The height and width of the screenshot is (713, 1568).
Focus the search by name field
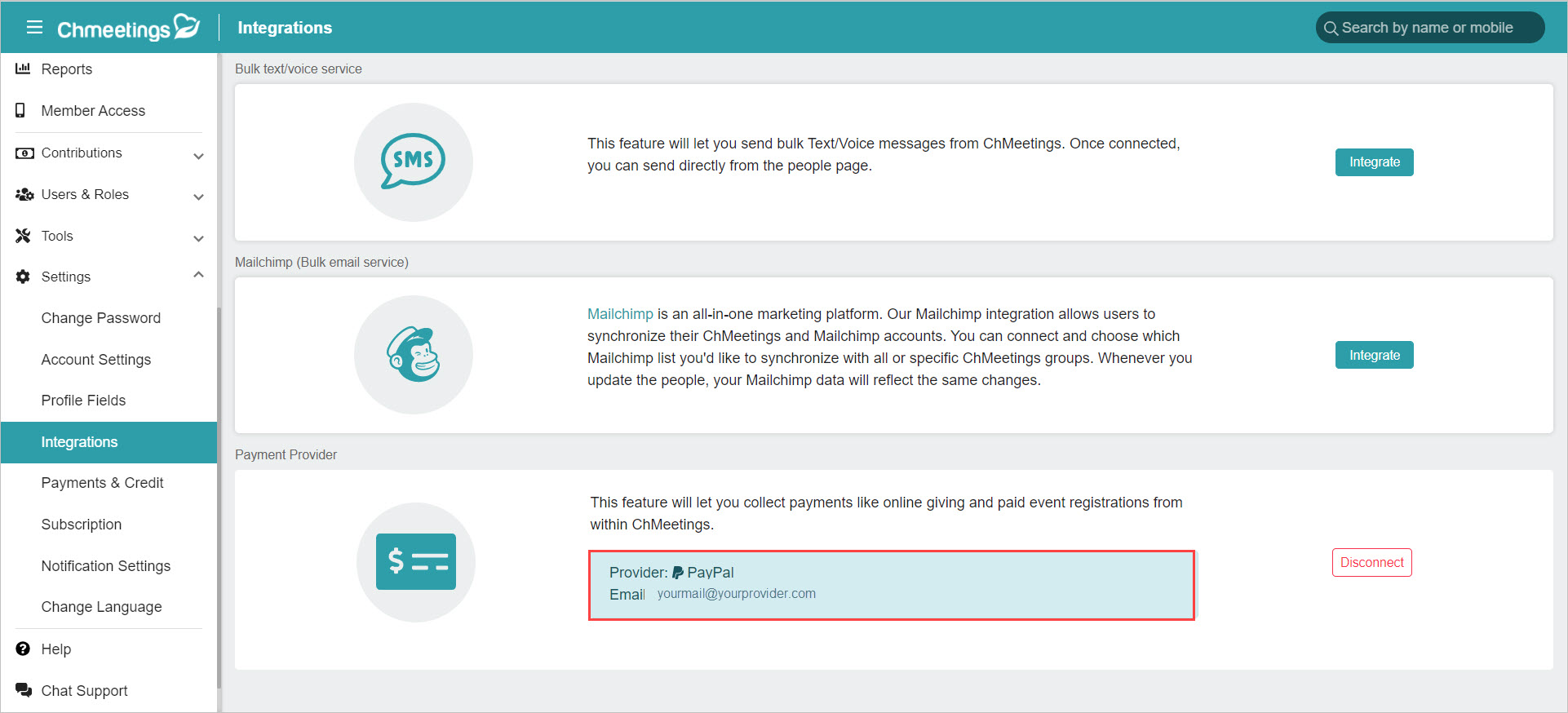coord(1430,28)
